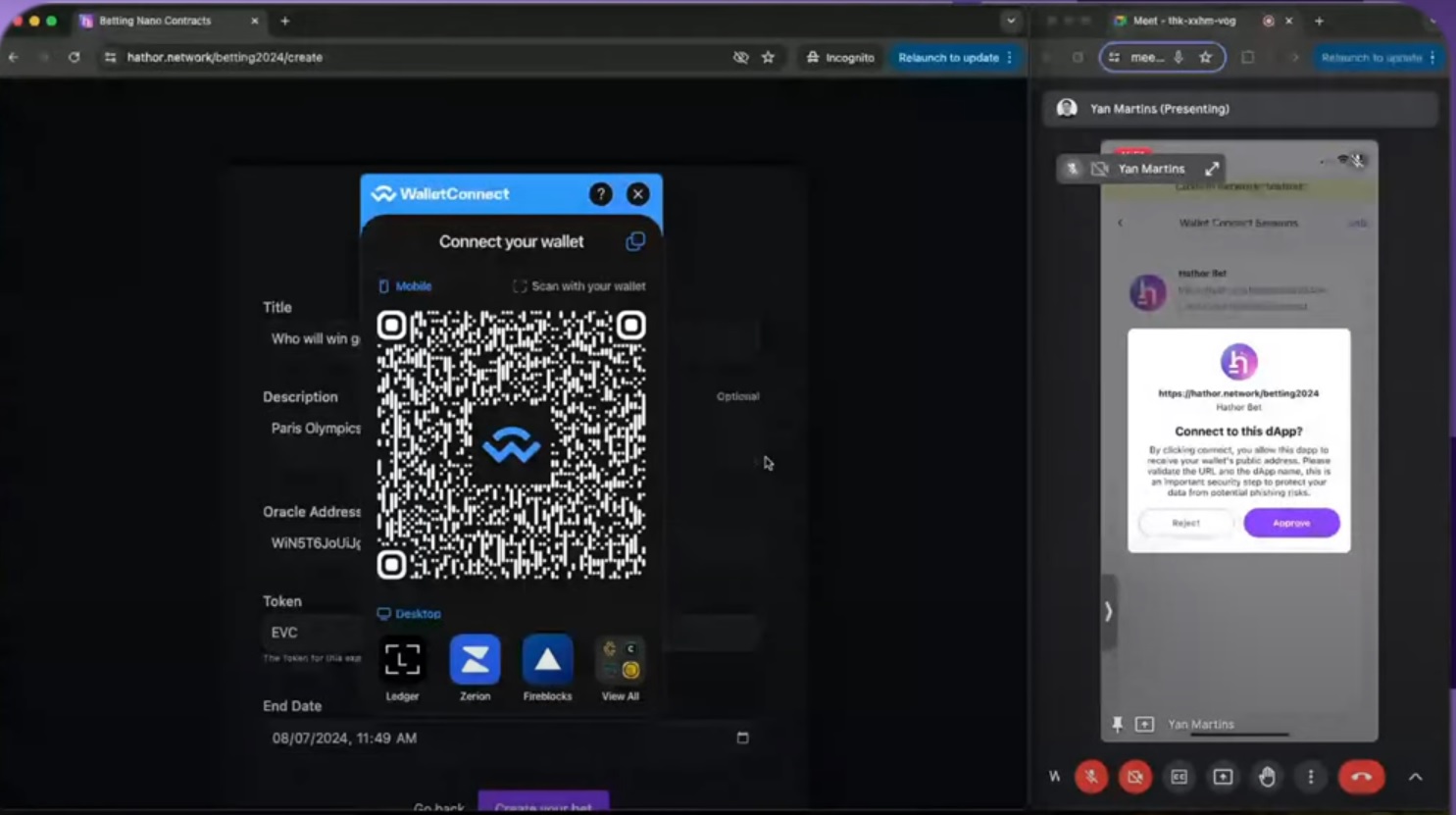Select the Desktop section label
The height and width of the screenshot is (815, 1456).
[409, 614]
